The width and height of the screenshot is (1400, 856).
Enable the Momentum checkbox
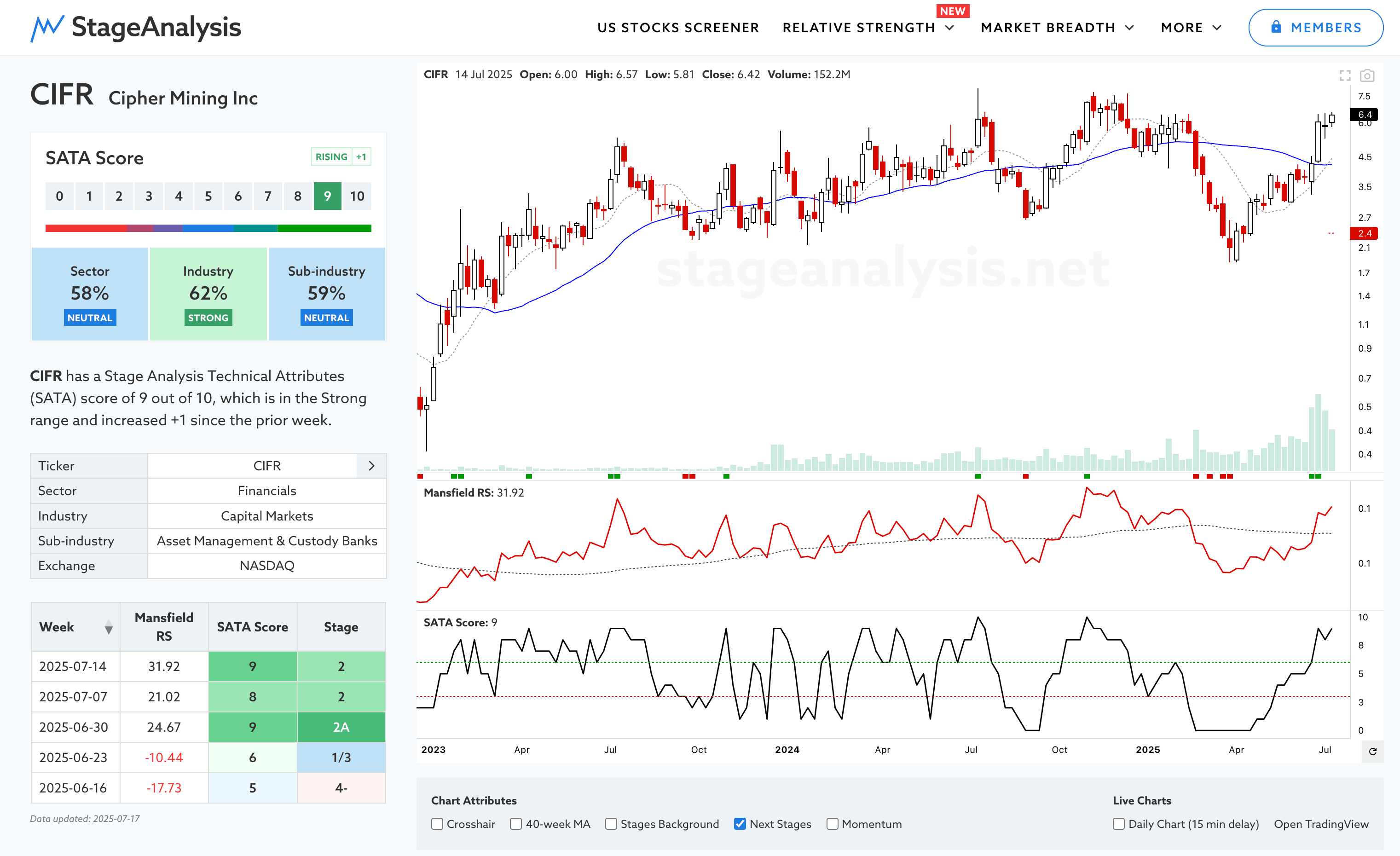(833, 824)
